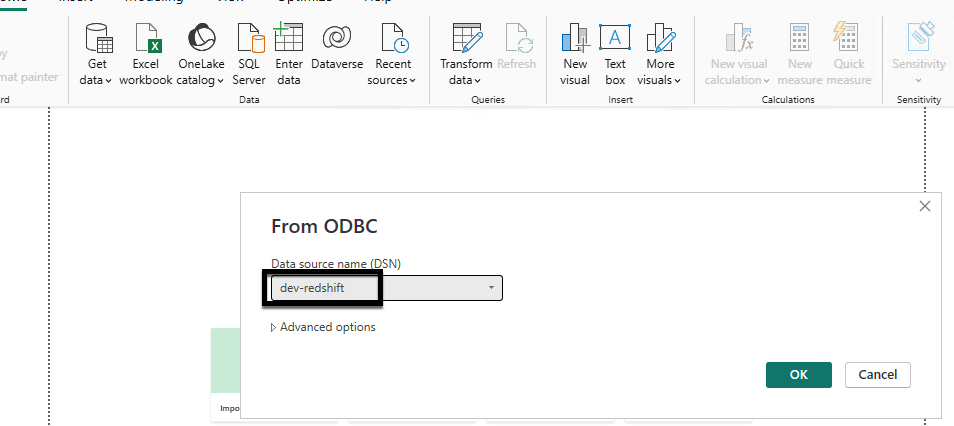Expand the Get data dropdown arrow
The width and height of the screenshot is (954, 426).
(108, 80)
